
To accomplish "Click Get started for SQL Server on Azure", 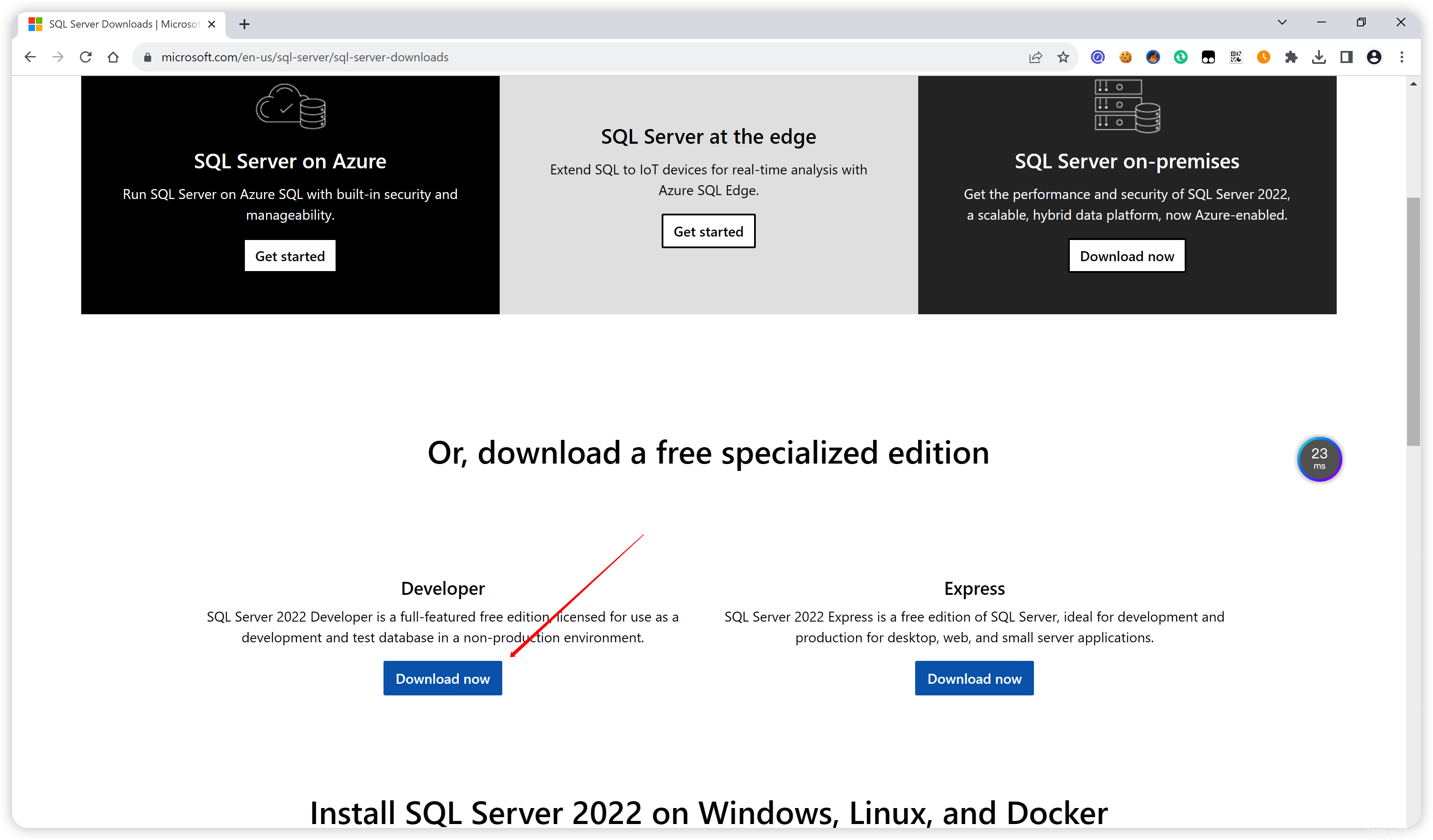I will [290, 256].
